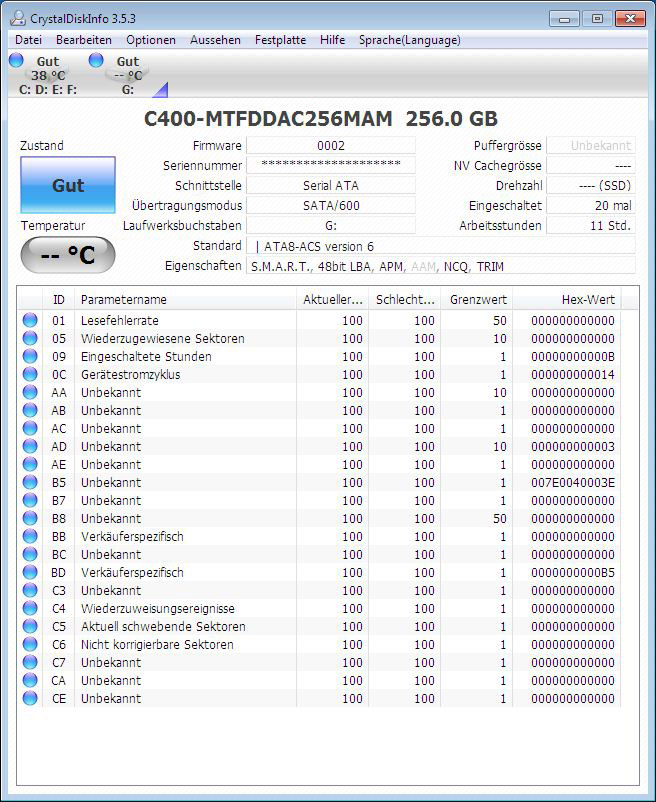Click the Laufwerksbuchstaben field G:

point(331,225)
